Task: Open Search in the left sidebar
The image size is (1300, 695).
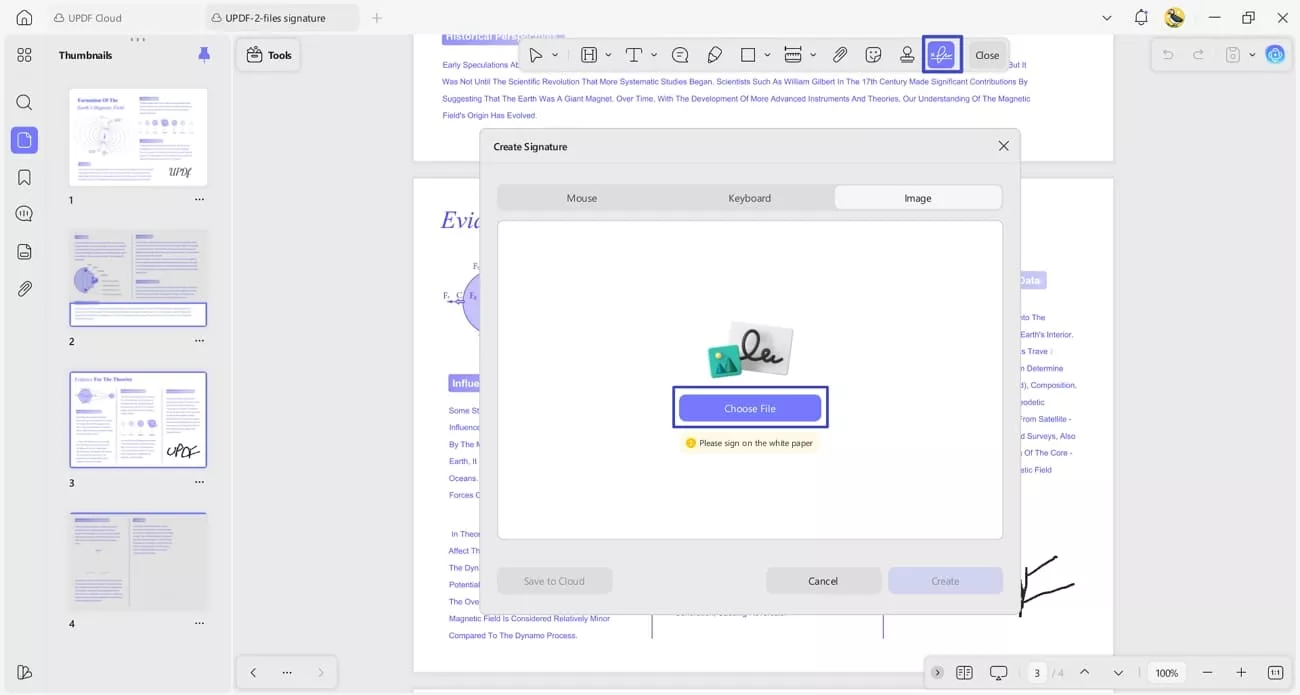Action: click(x=24, y=102)
